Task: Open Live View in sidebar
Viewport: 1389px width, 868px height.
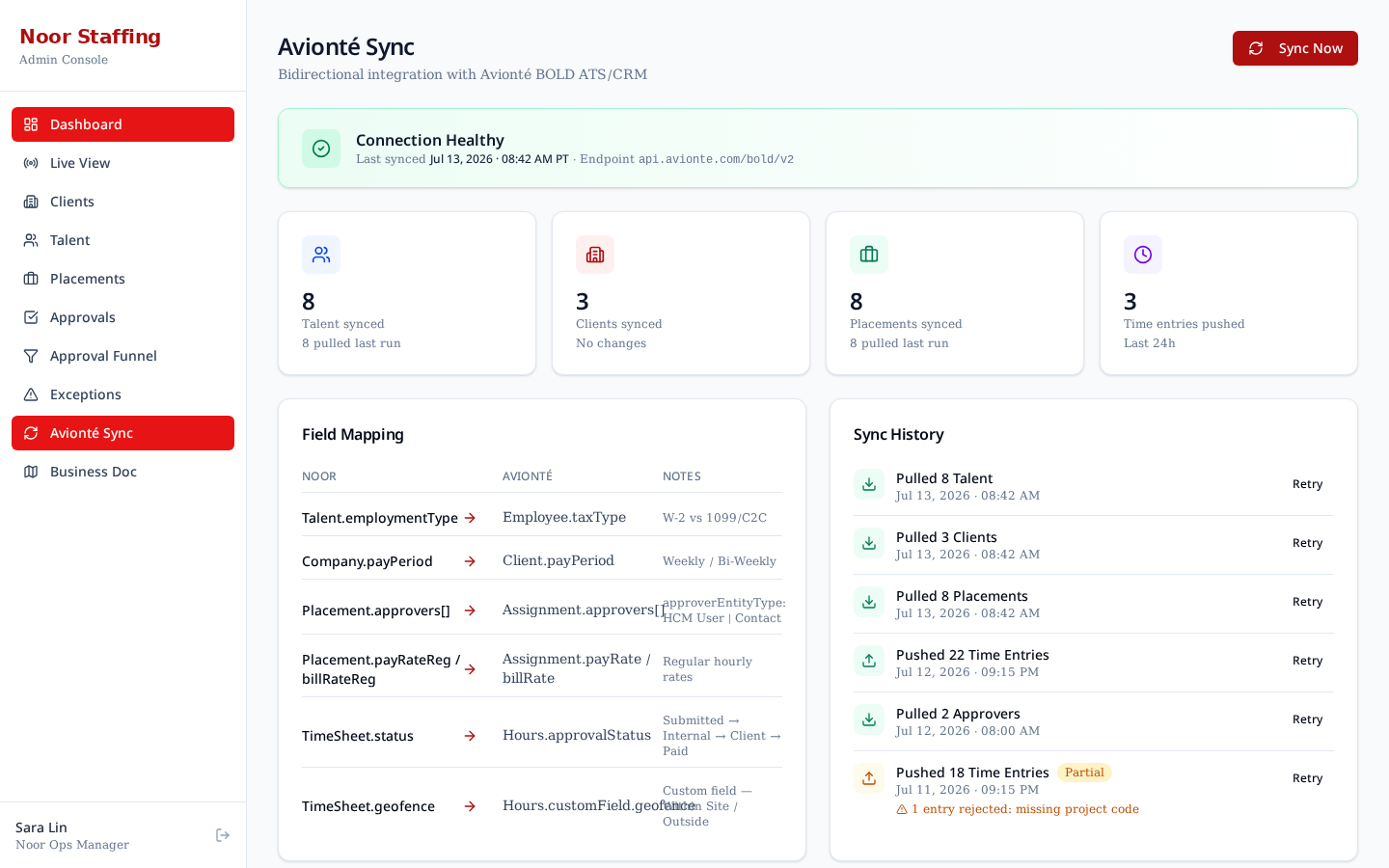Action: tap(123, 163)
